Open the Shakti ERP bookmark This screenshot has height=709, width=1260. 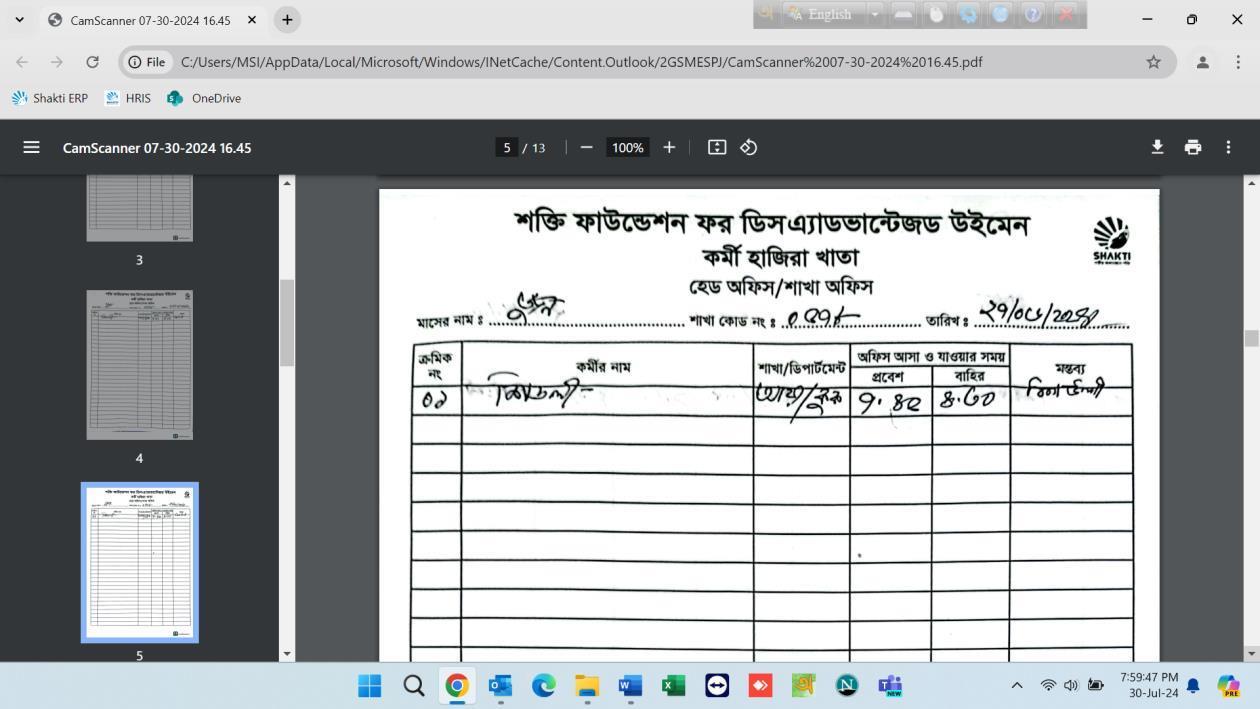point(50,98)
